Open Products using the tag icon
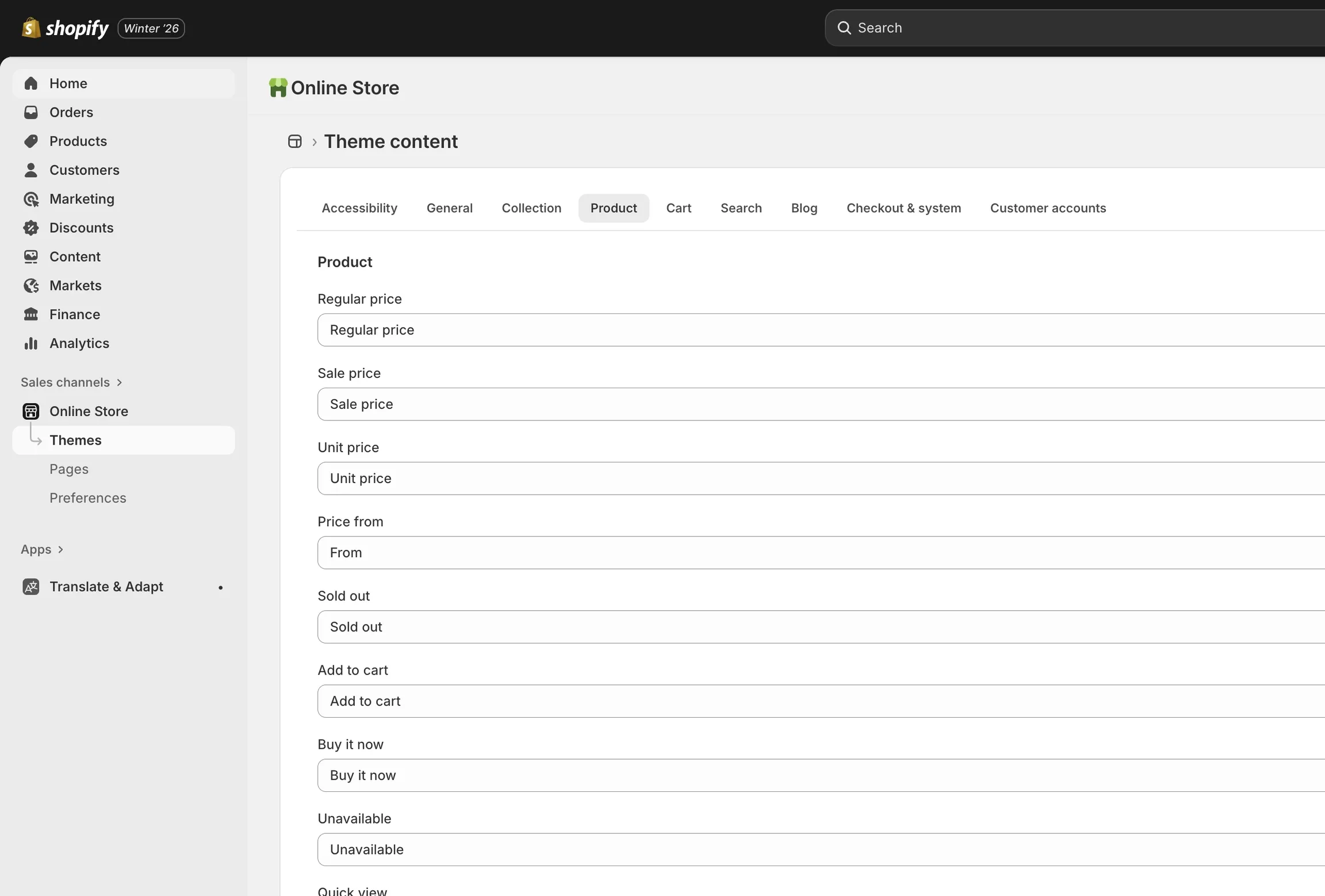1325x896 pixels. [x=31, y=141]
